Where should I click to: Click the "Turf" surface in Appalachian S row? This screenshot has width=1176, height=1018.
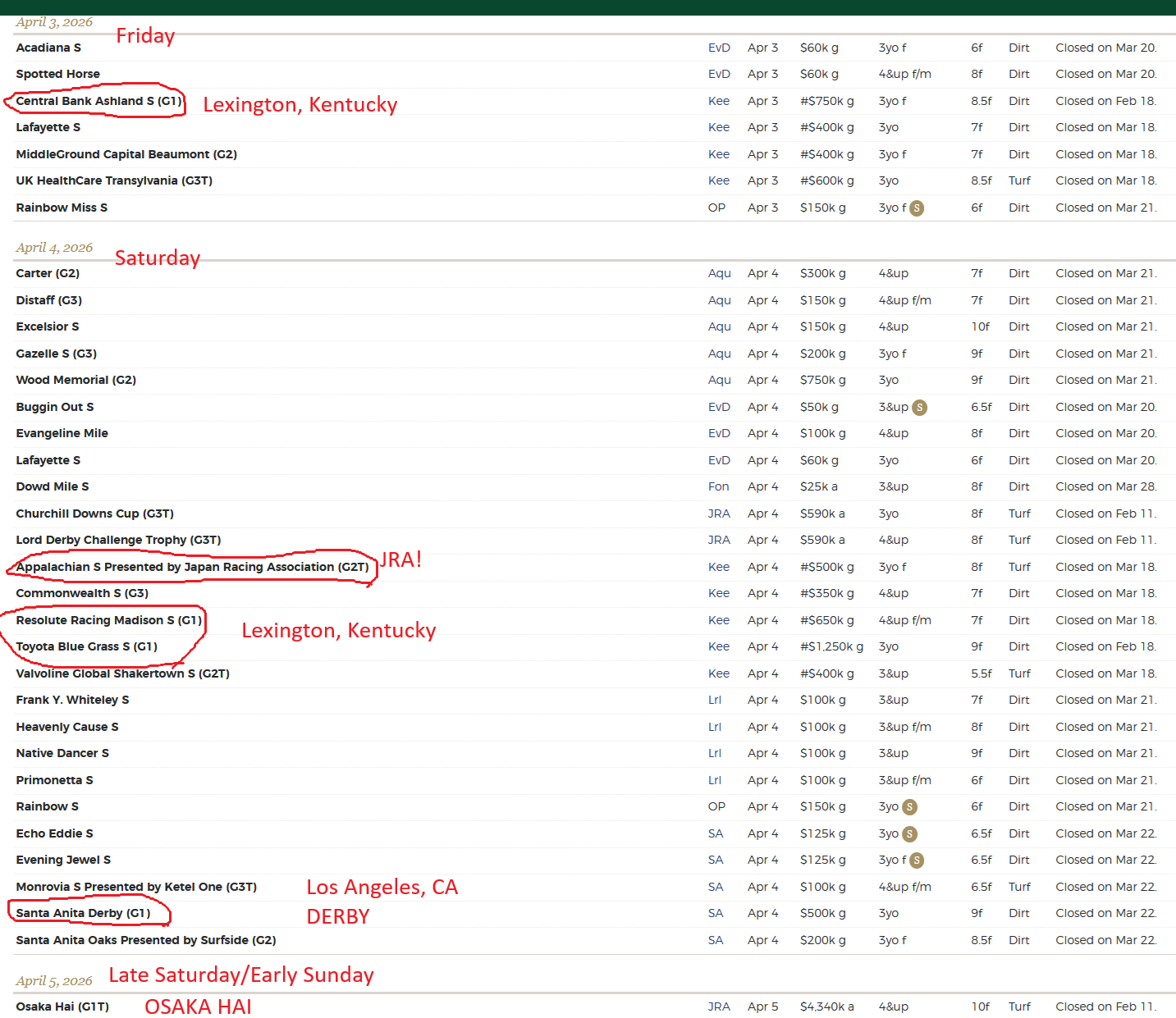1020,567
